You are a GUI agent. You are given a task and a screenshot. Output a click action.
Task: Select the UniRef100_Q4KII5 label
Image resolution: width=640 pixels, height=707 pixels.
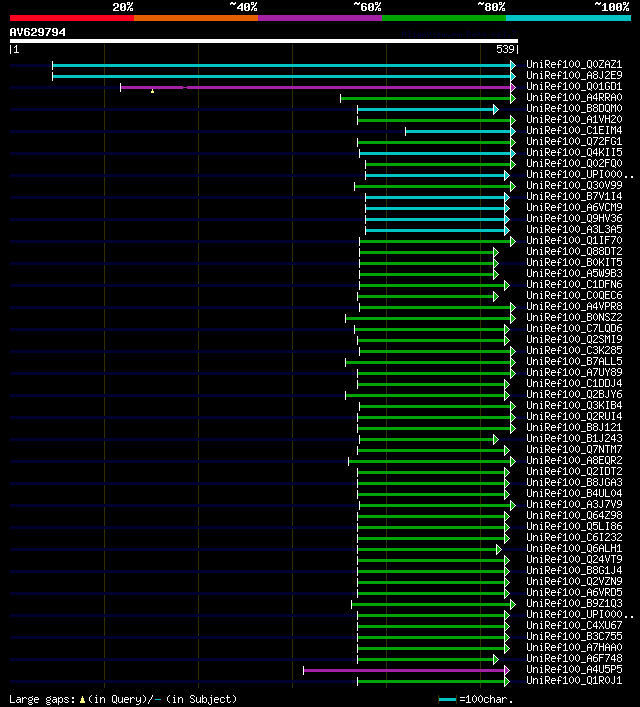pyautogui.click(x=574, y=152)
